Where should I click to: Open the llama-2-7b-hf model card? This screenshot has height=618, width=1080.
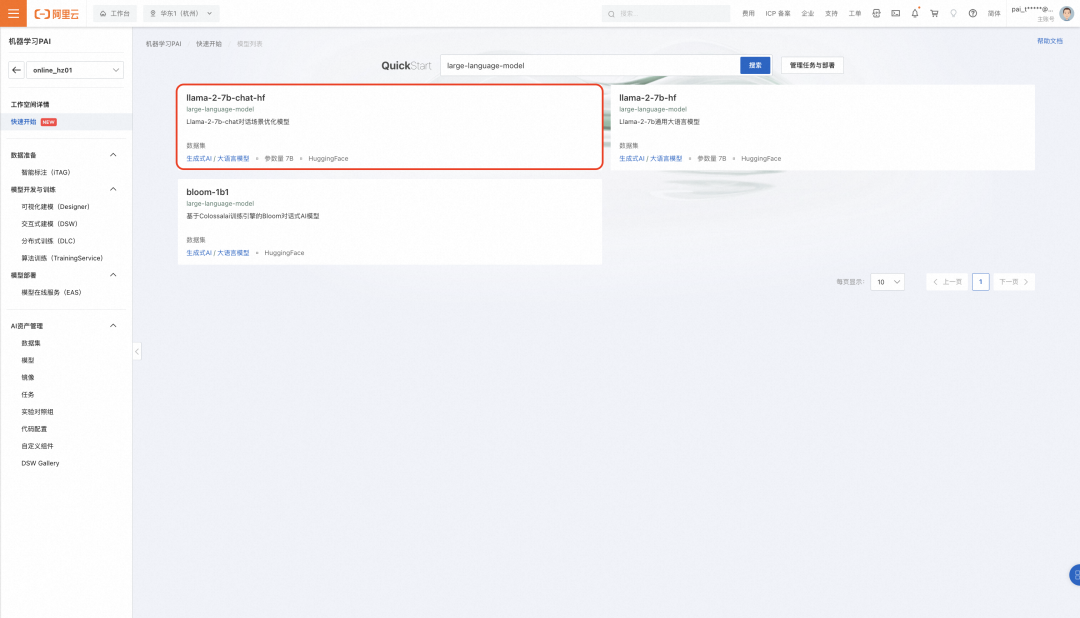click(822, 127)
